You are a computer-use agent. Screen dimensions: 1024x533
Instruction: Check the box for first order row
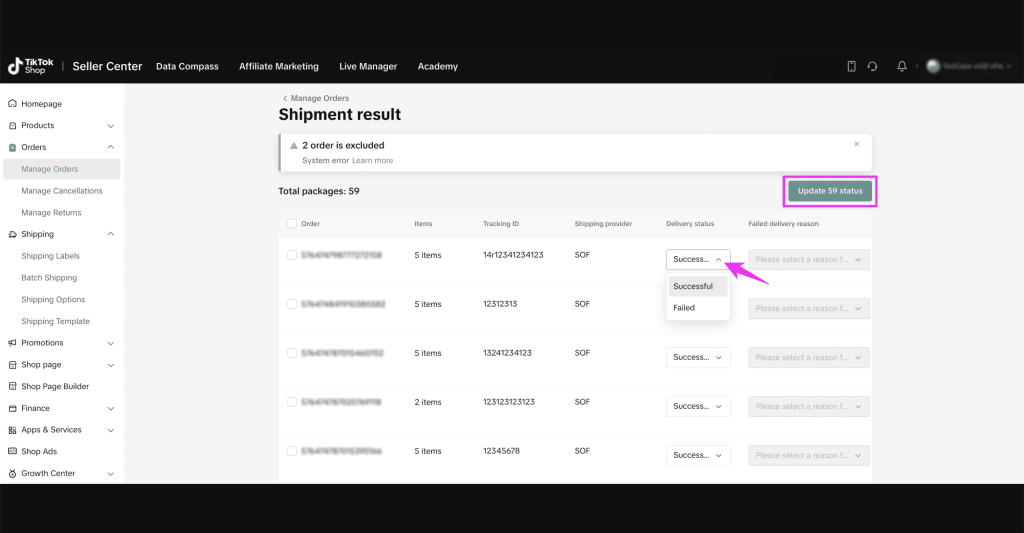(292, 255)
